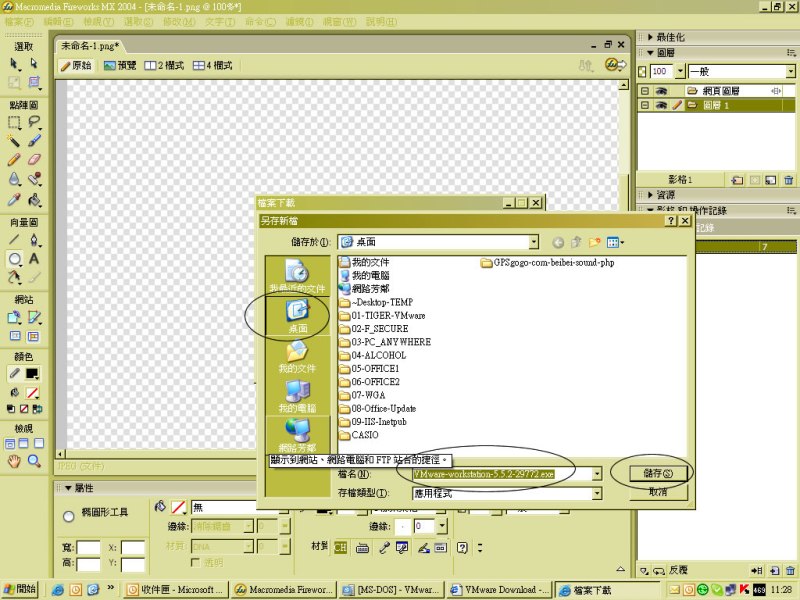
Task: Open the 檔案(F) menu
Action: pyautogui.click(x=19, y=22)
